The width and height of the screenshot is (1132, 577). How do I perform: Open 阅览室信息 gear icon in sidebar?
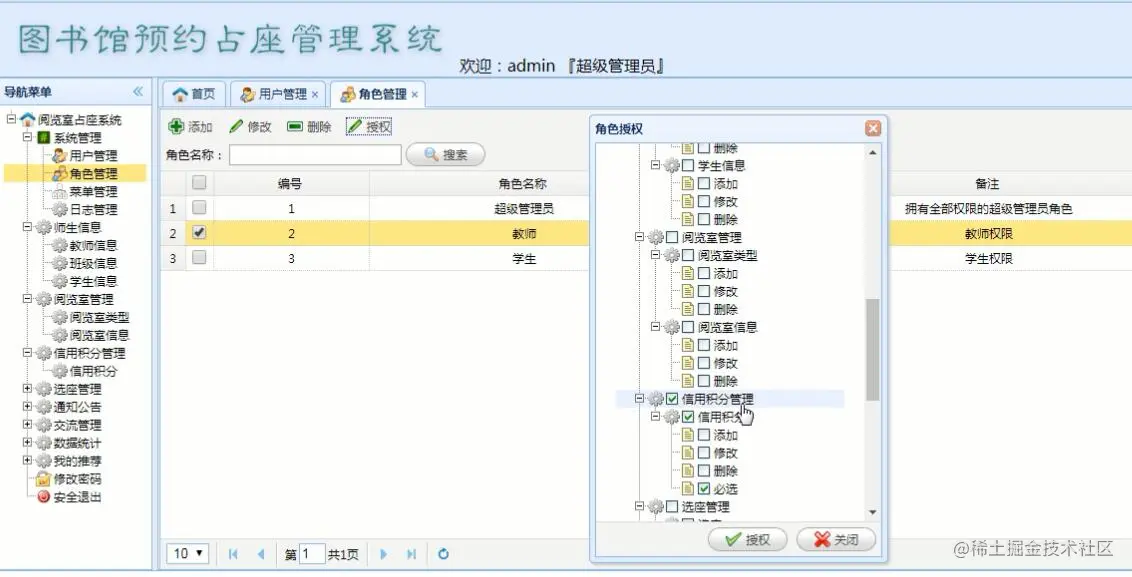click(60, 335)
